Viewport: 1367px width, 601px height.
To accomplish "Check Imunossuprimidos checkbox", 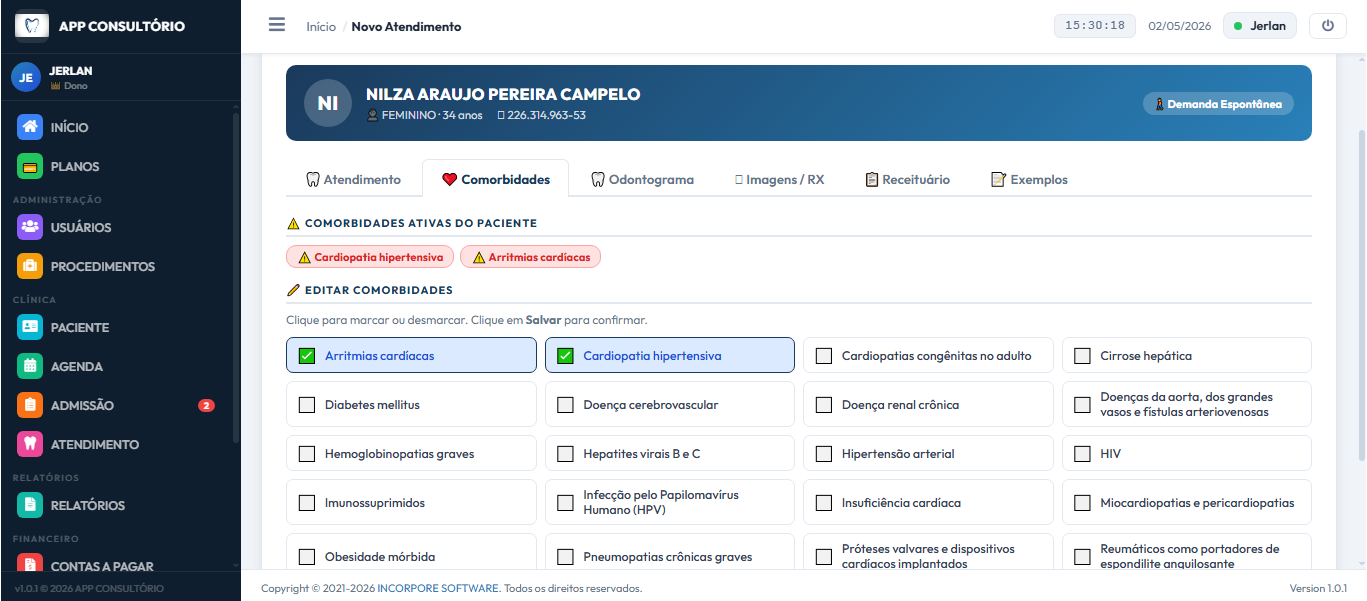I will point(307,502).
